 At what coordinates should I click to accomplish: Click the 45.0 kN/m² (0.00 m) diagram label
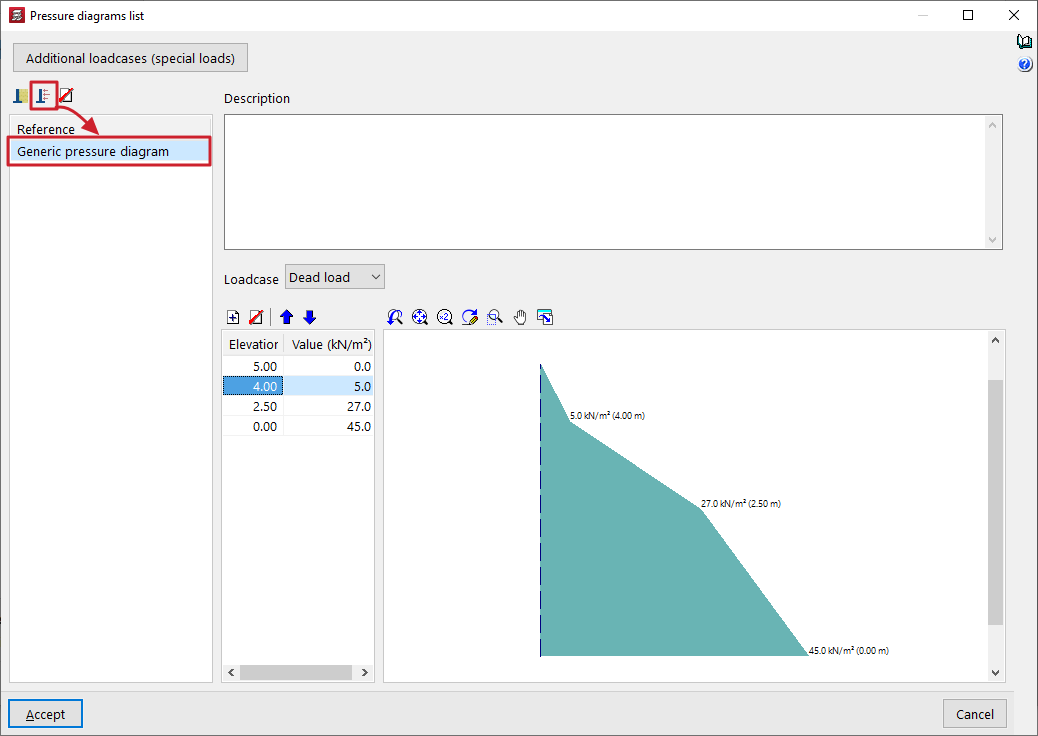coord(849,651)
